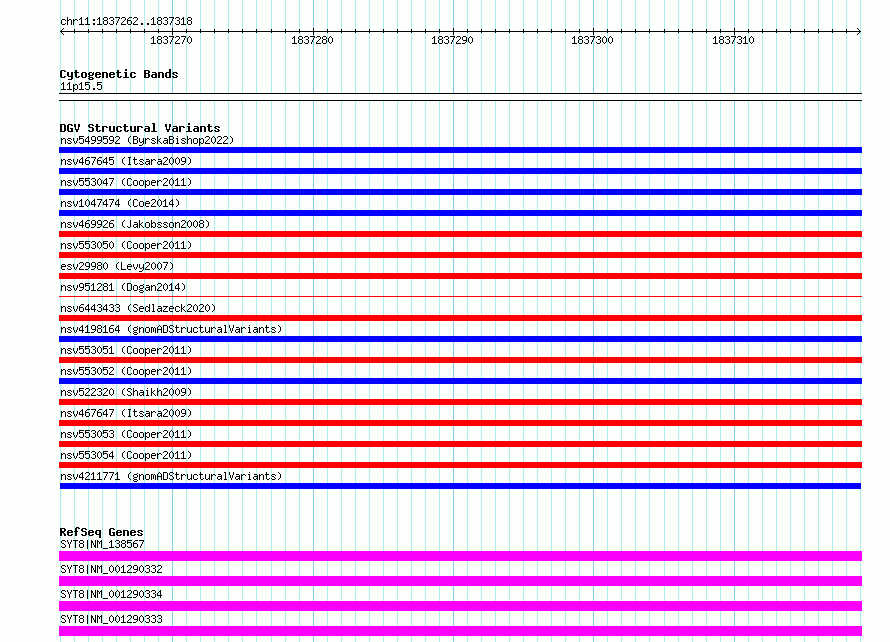890x642 pixels.
Task: Click the DGV Structural Variants track title
Action: [x=140, y=128]
